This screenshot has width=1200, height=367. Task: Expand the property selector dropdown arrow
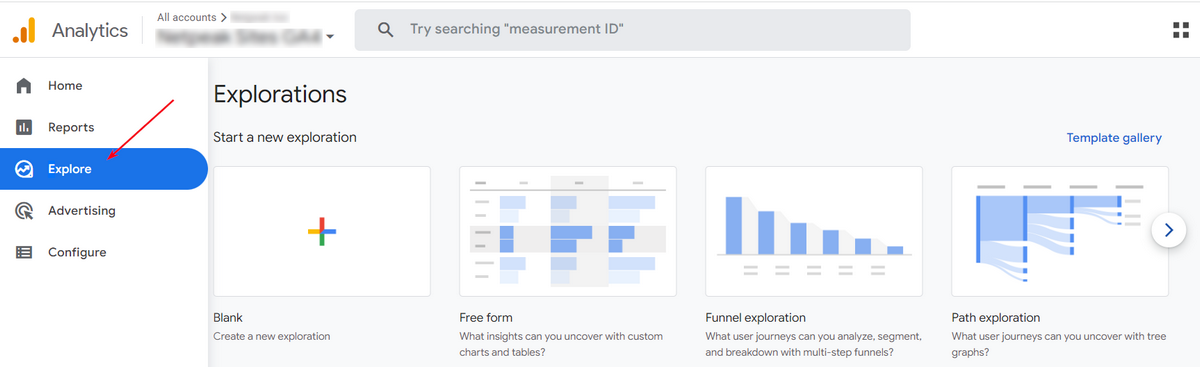tap(330, 37)
